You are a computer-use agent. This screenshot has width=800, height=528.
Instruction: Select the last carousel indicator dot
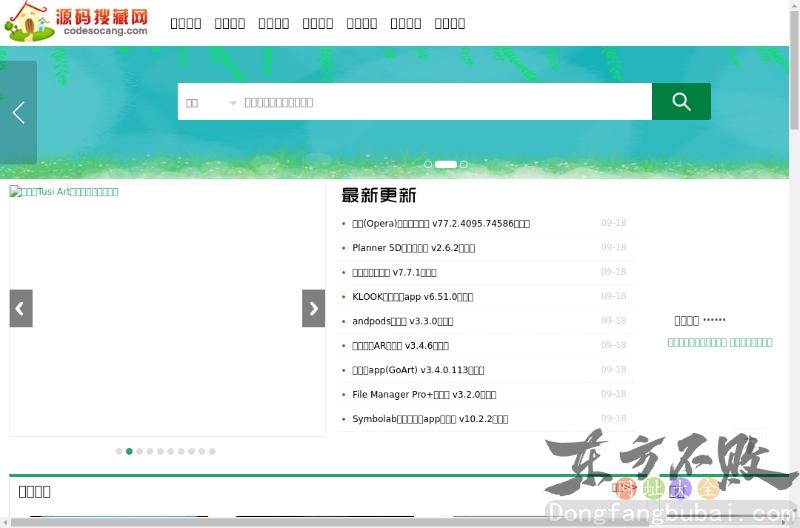click(x=212, y=451)
